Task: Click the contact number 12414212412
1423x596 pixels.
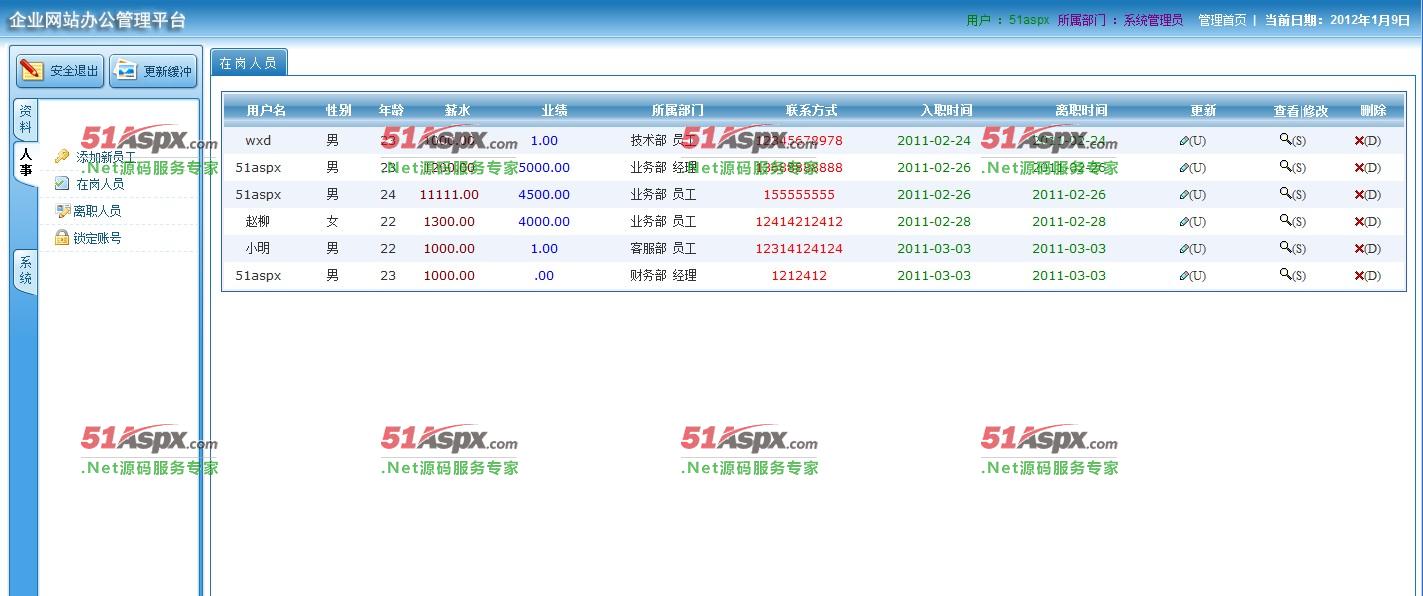Action: pyautogui.click(x=799, y=222)
